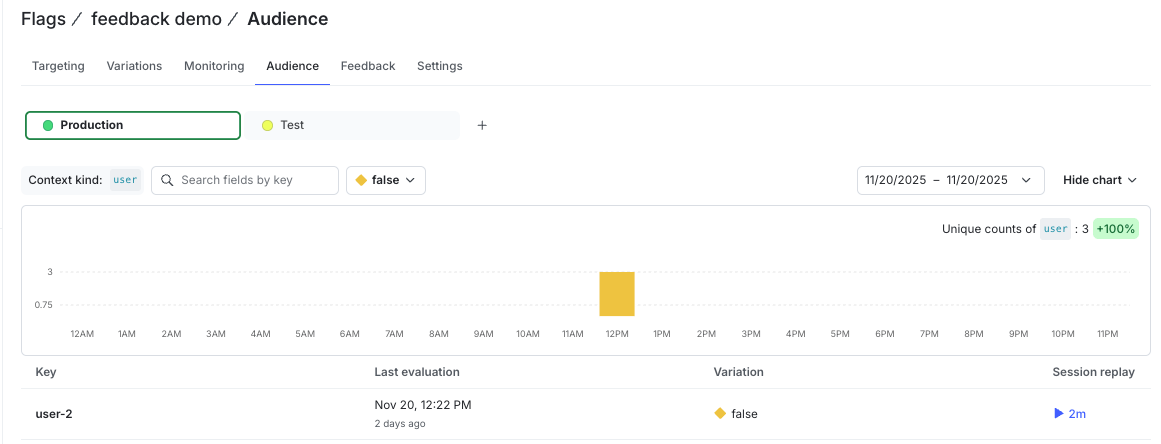Click the yellow diamond in user-2 row

720,414
